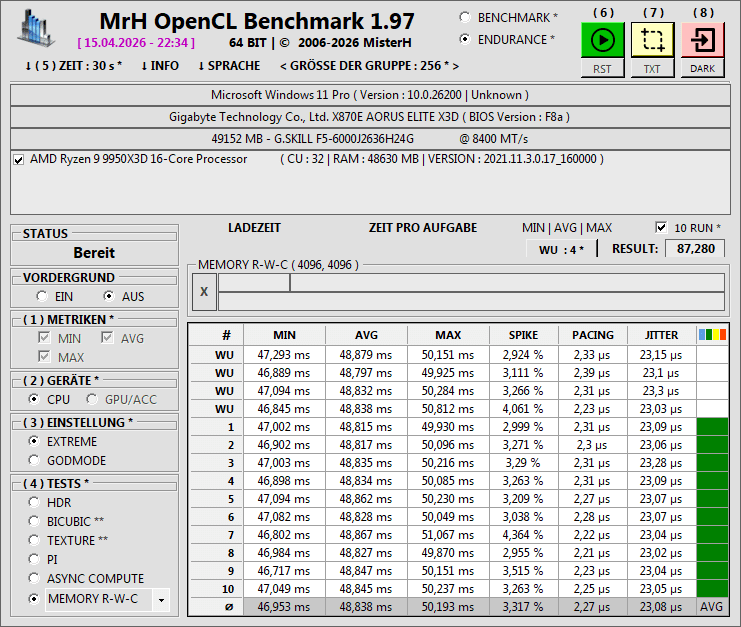Click the X cancel box beside progress bars

coord(204,292)
